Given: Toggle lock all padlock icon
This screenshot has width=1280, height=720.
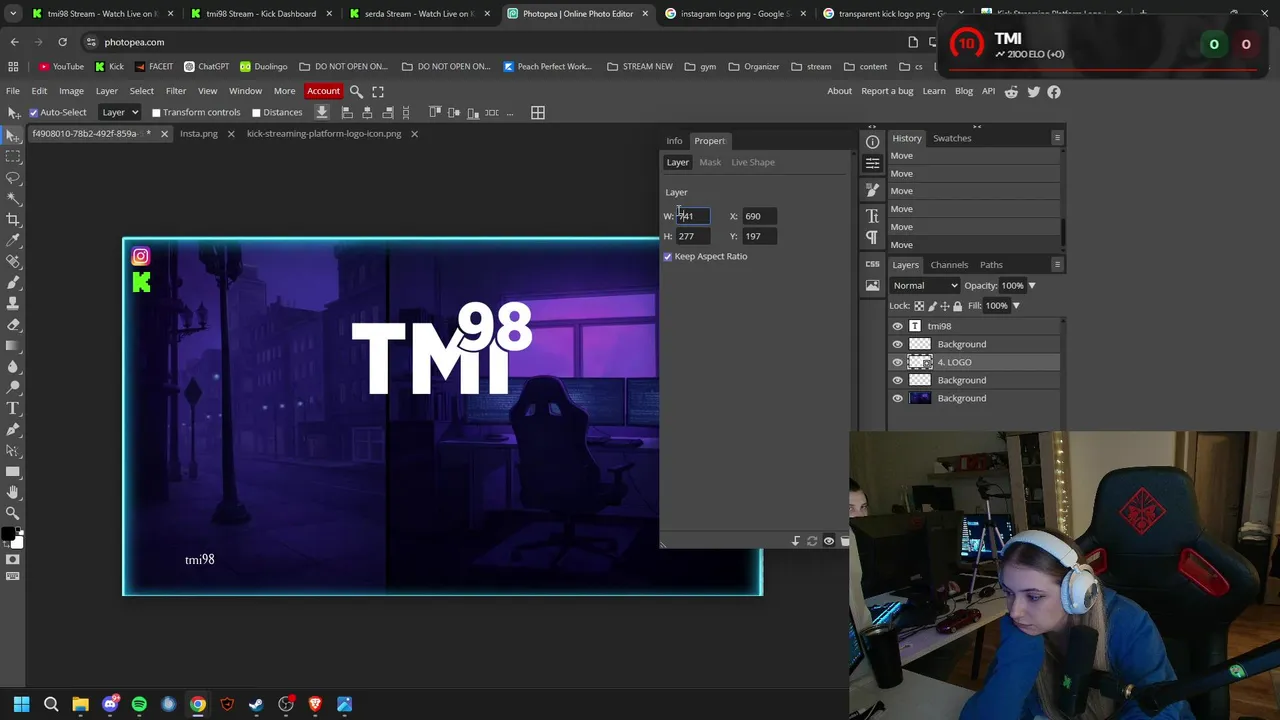Looking at the screenshot, I should click(x=957, y=306).
